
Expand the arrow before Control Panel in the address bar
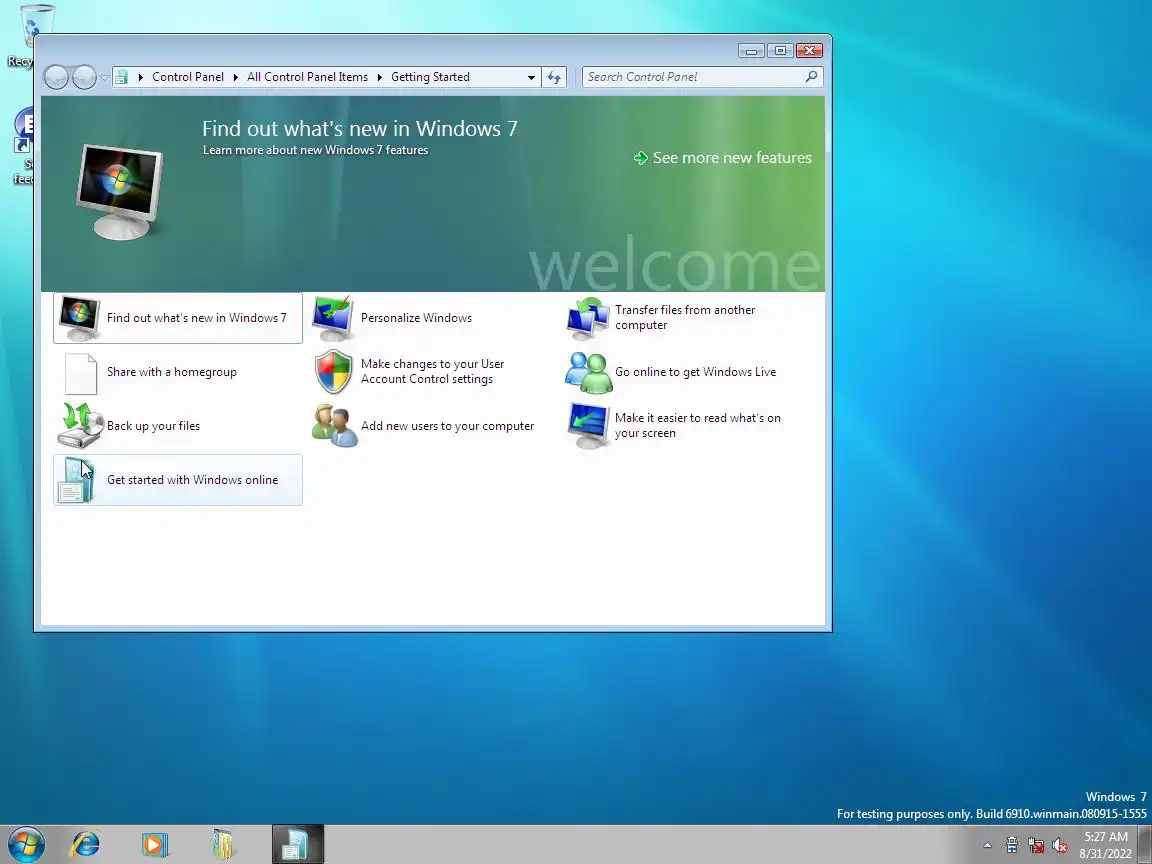[140, 77]
